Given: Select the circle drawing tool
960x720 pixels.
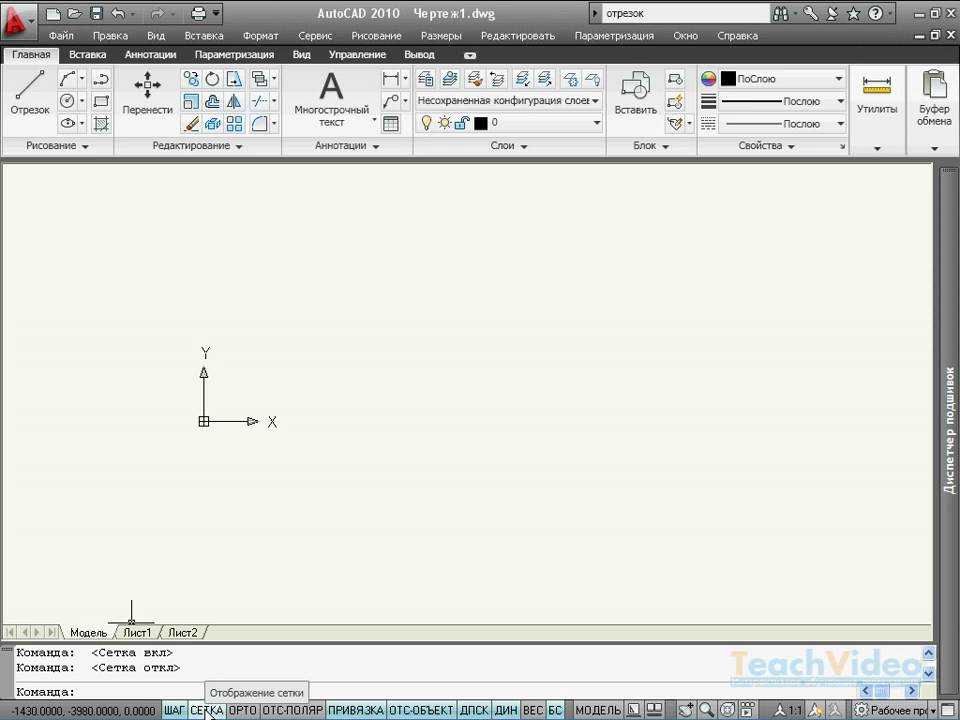Looking at the screenshot, I should pyautogui.click(x=67, y=101).
